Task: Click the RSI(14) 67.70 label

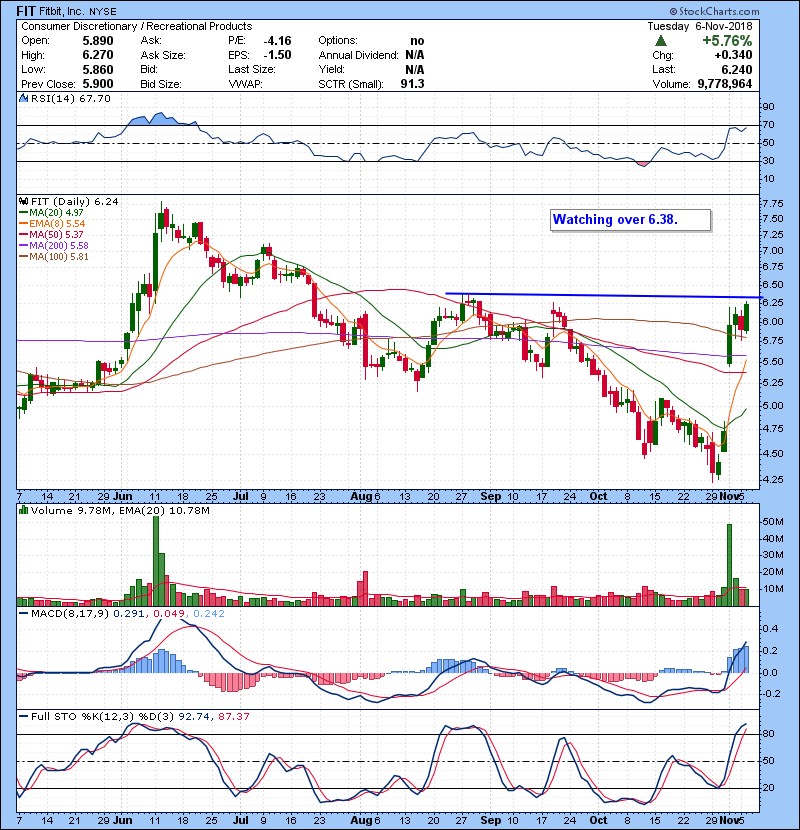Action: pyautogui.click(x=70, y=98)
